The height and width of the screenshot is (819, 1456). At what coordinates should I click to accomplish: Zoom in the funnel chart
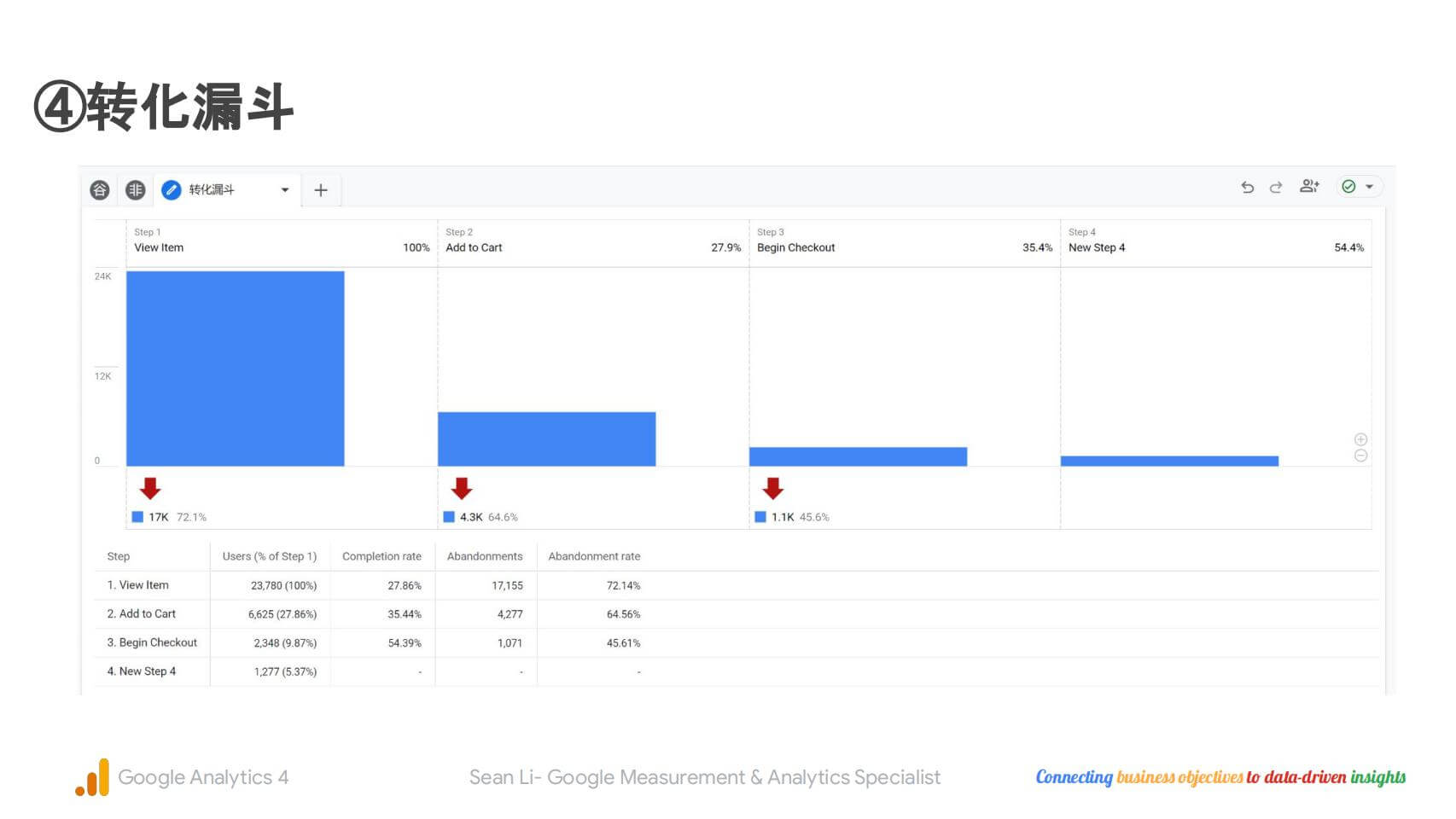pos(1360,439)
